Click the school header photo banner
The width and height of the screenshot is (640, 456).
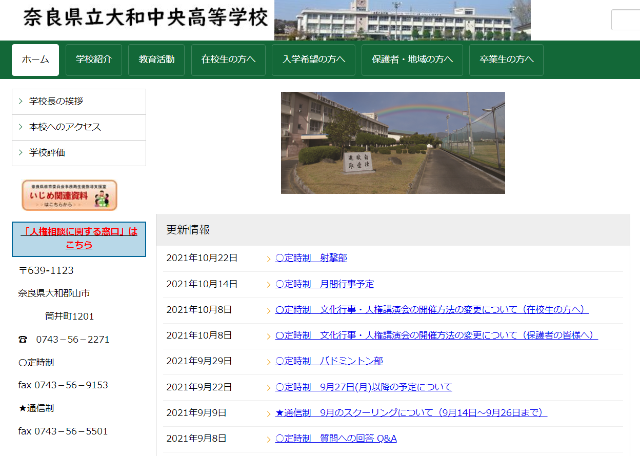[x=402, y=20]
